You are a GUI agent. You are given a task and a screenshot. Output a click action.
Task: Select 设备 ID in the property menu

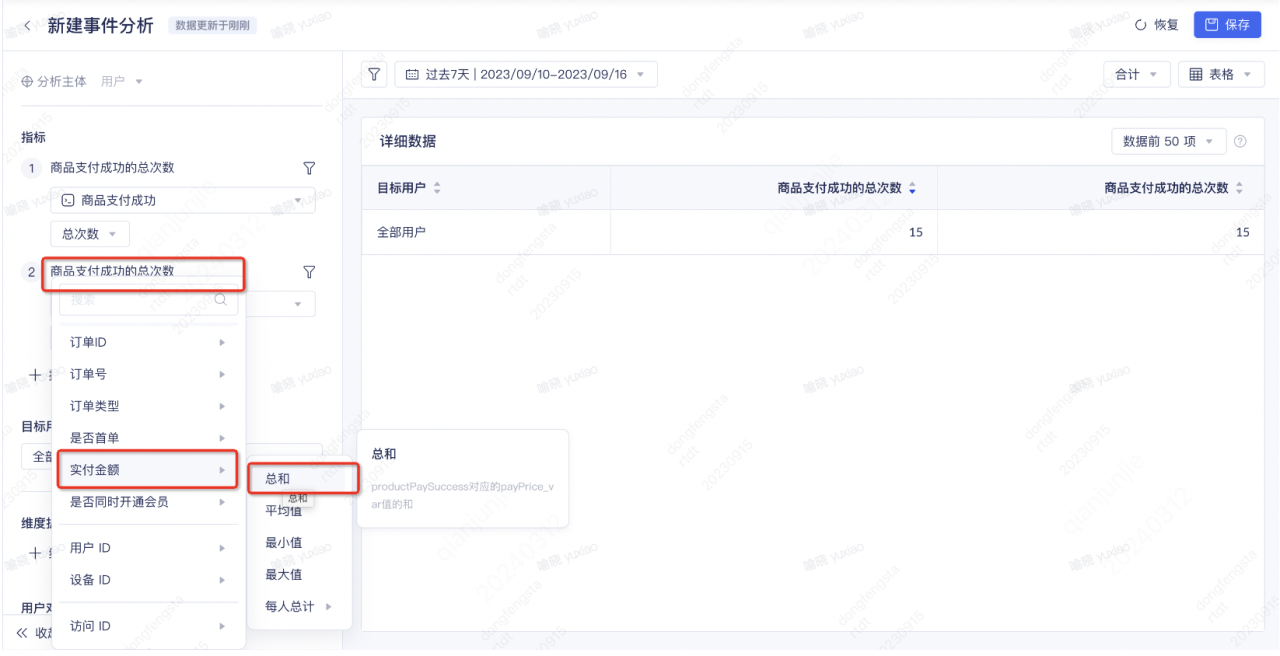point(148,580)
